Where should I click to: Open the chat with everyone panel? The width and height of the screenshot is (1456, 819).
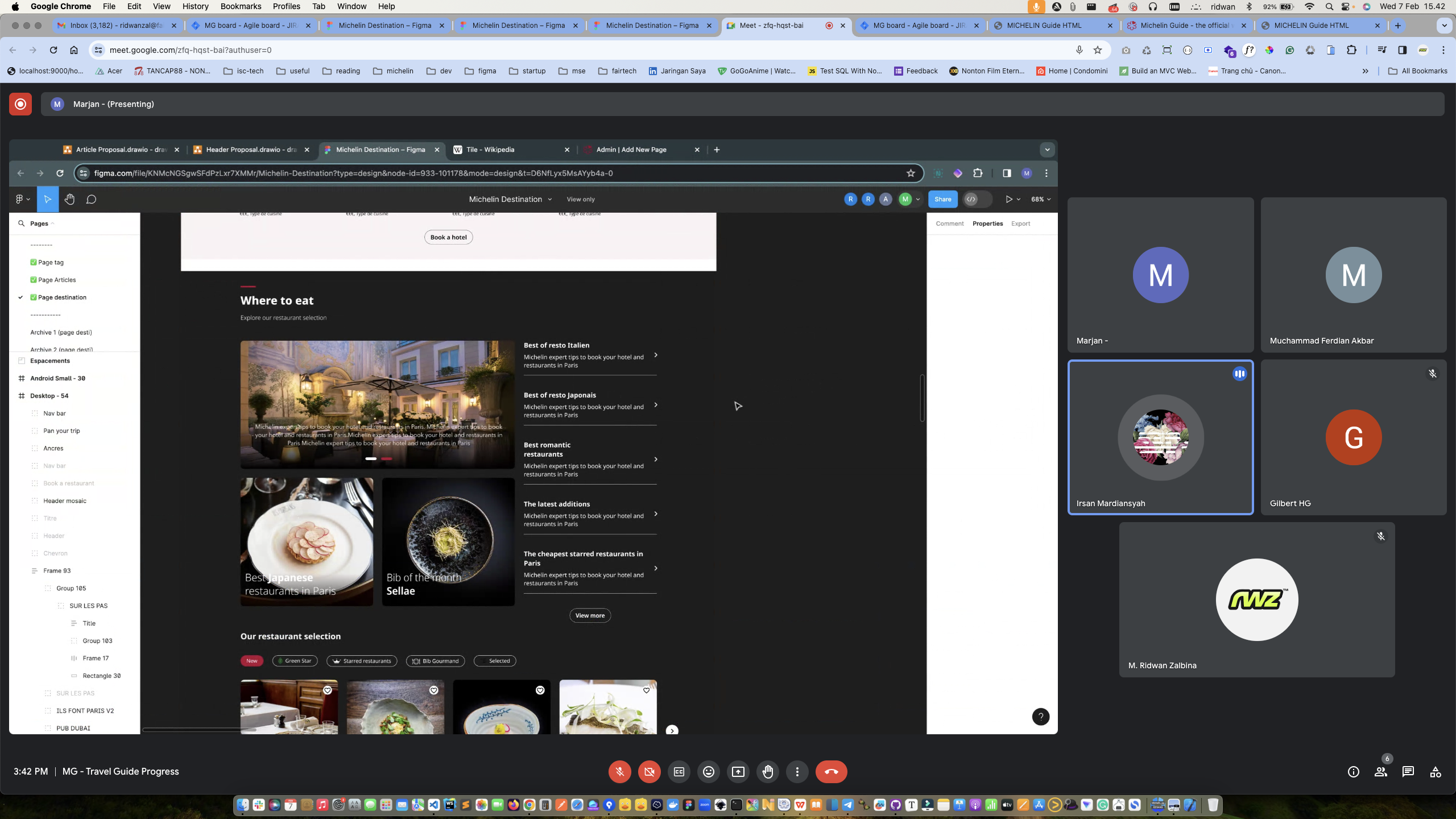(1408, 772)
